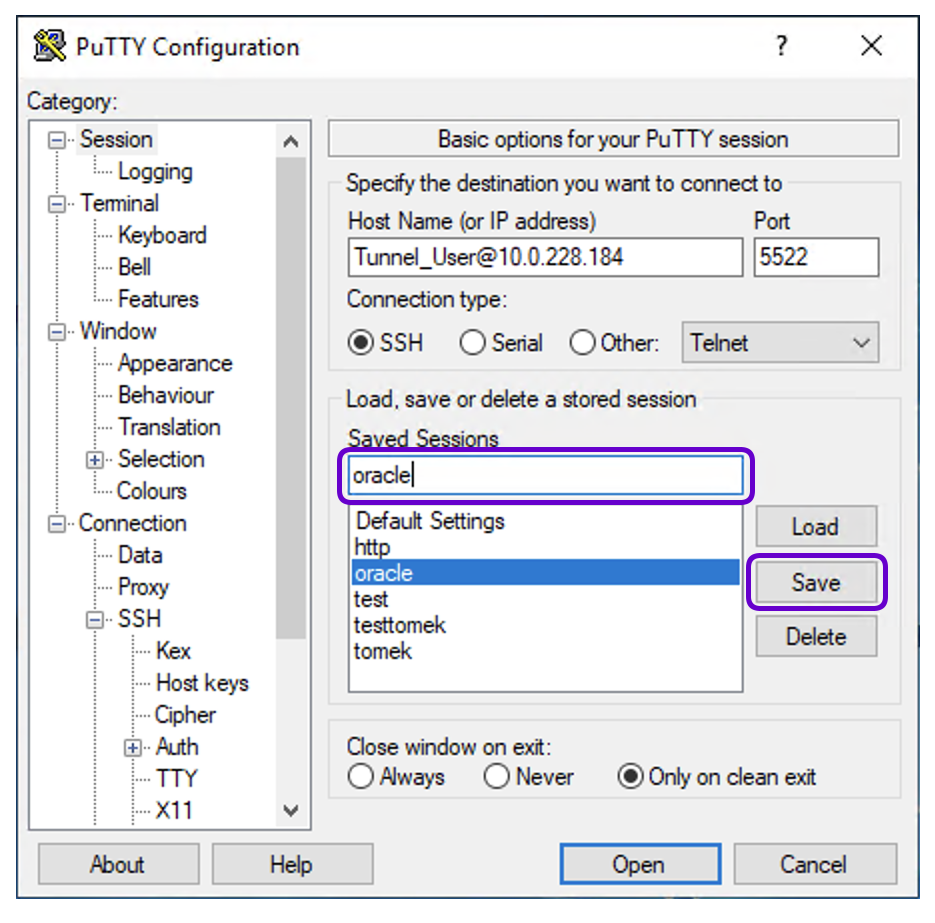The image size is (935, 923).
Task: Click in the Host Name field
Action: pyautogui.click(x=545, y=257)
